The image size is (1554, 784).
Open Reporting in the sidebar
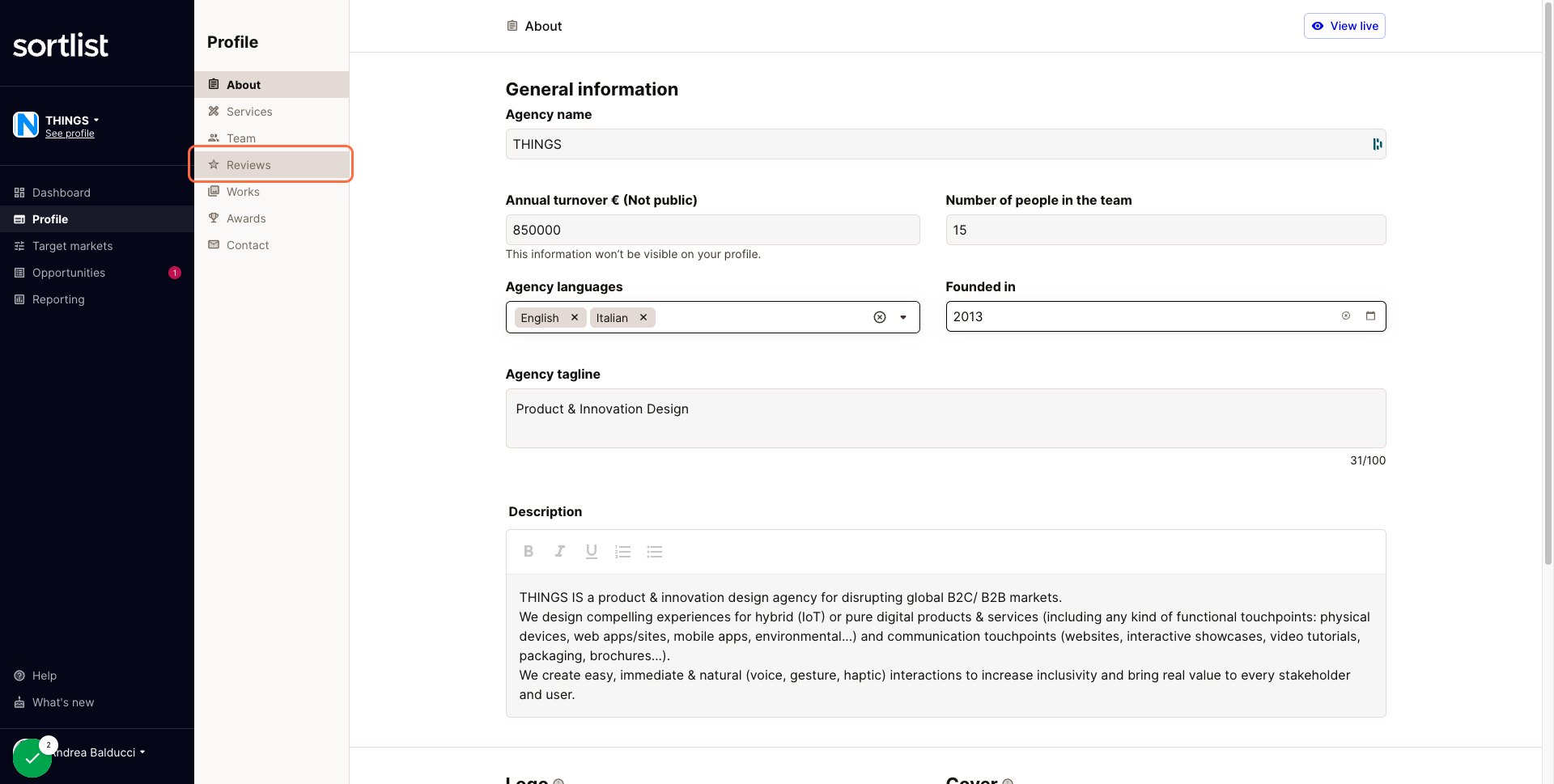click(97, 299)
